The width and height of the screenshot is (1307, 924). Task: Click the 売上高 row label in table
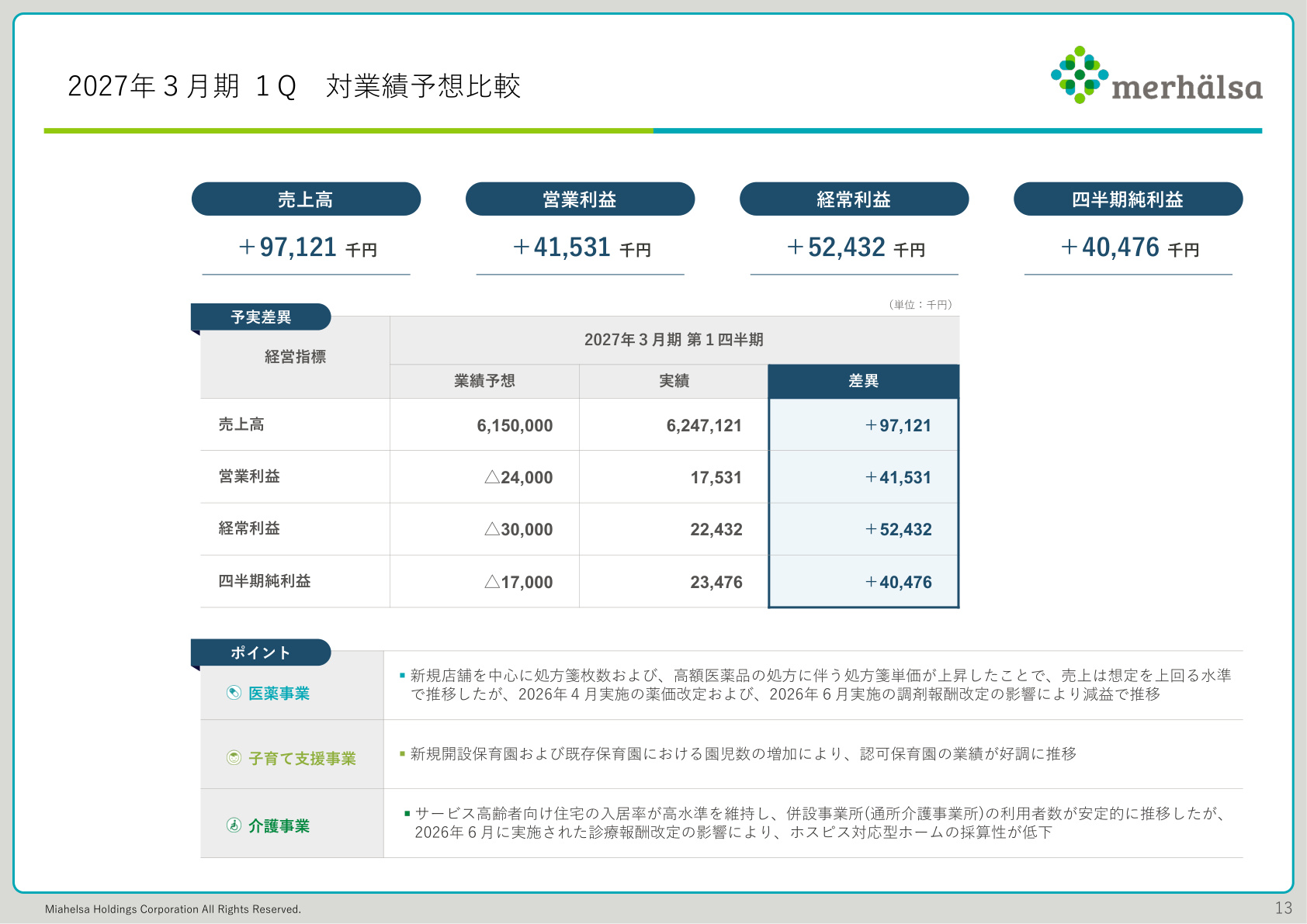241,424
